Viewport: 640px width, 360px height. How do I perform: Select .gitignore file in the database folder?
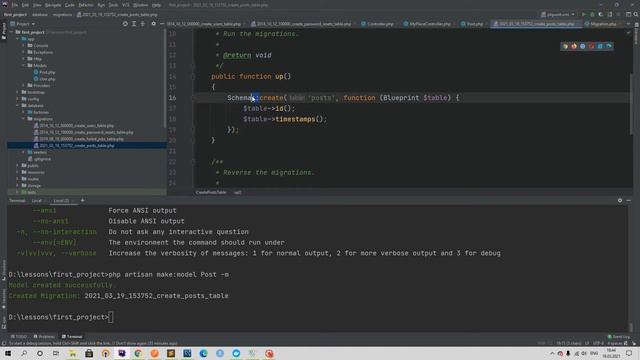coord(39,159)
